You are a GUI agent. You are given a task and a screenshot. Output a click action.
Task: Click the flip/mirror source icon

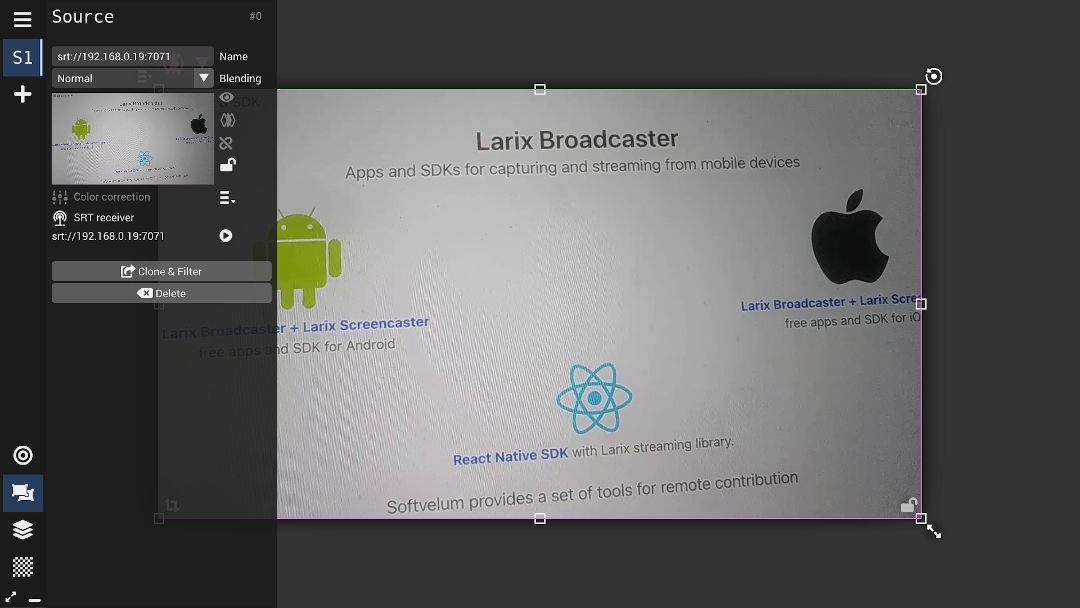tap(227, 120)
